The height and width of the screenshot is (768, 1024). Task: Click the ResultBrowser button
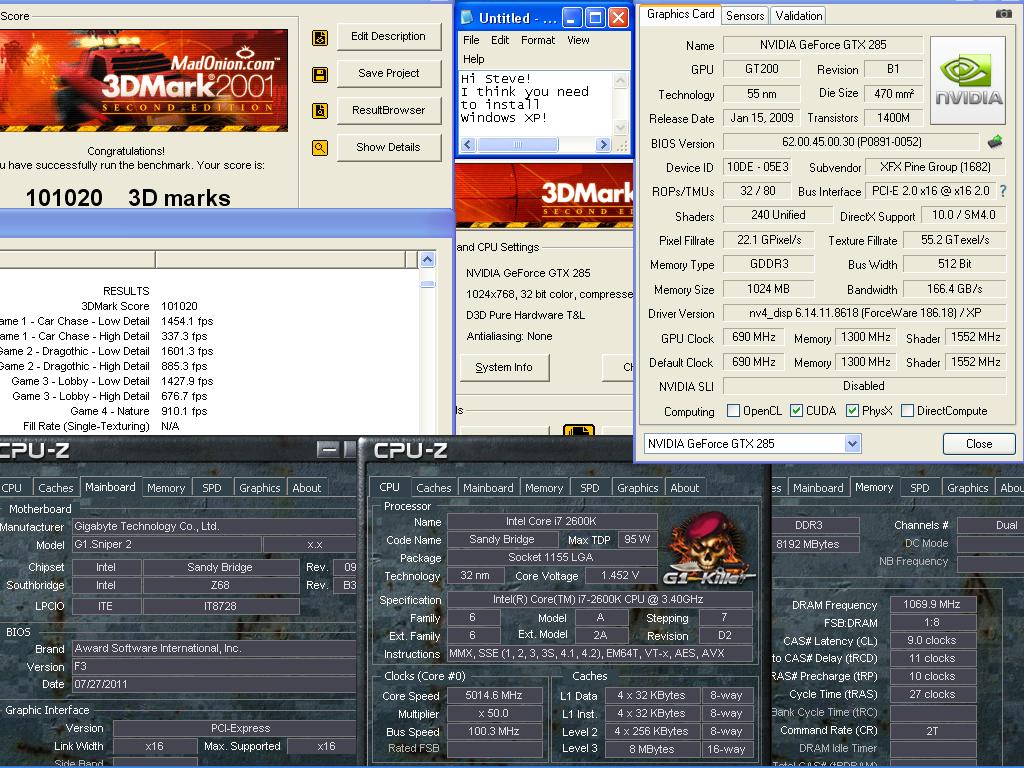pyautogui.click(x=389, y=110)
